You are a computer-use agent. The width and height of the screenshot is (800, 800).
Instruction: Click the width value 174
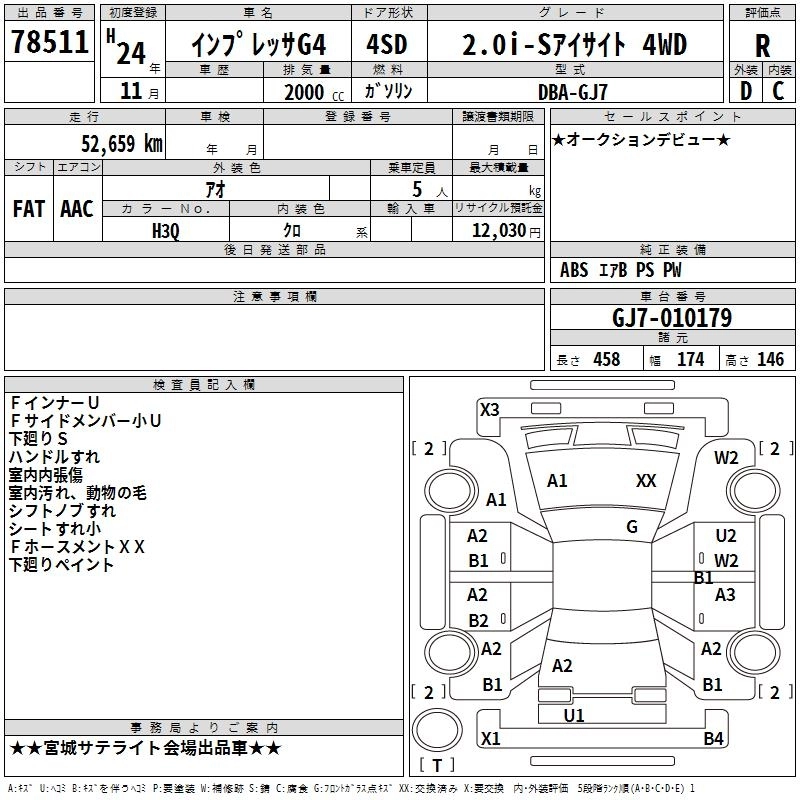pos(690,359)
